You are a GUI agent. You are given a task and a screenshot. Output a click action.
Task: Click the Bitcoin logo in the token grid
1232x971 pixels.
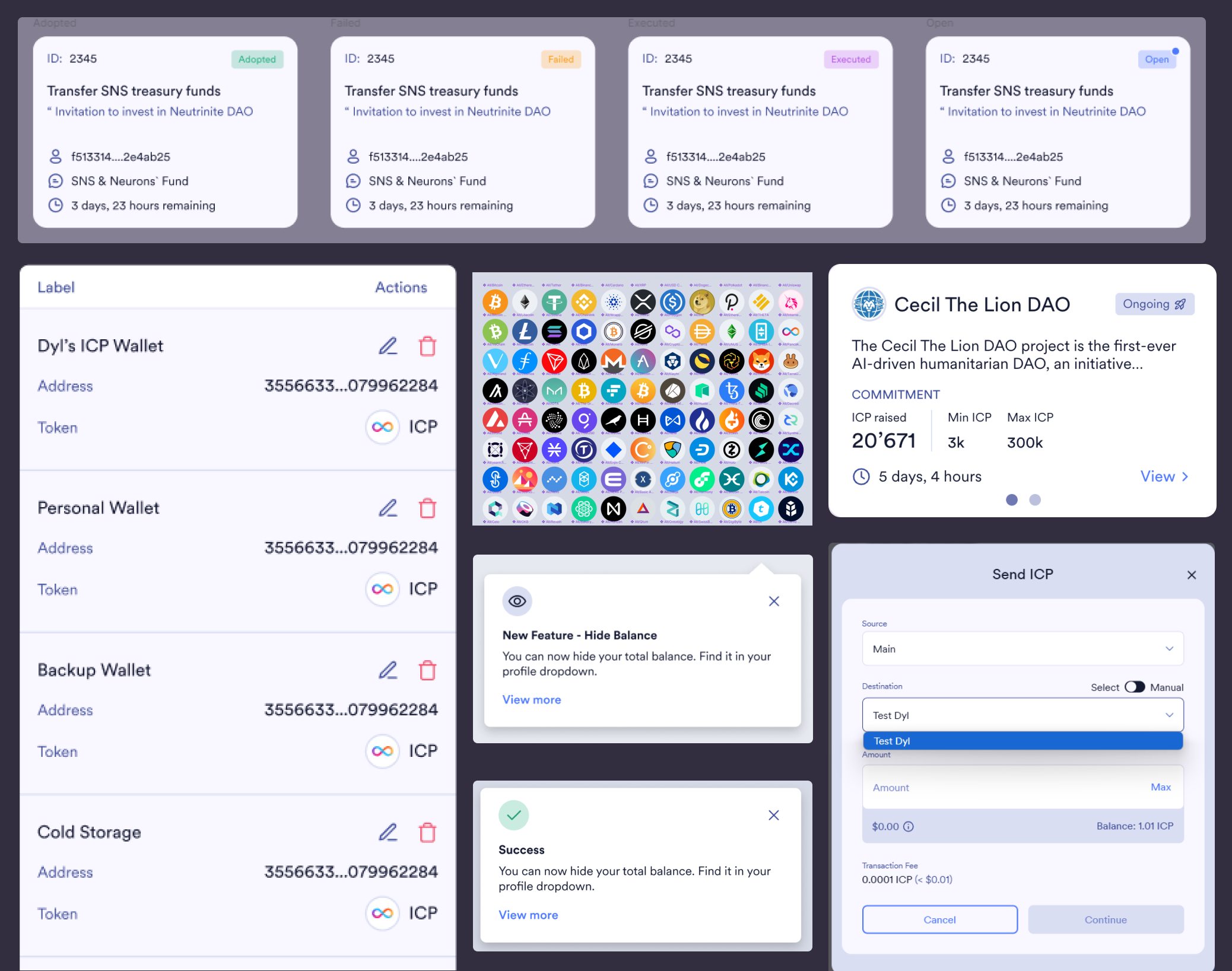[495, 303]
